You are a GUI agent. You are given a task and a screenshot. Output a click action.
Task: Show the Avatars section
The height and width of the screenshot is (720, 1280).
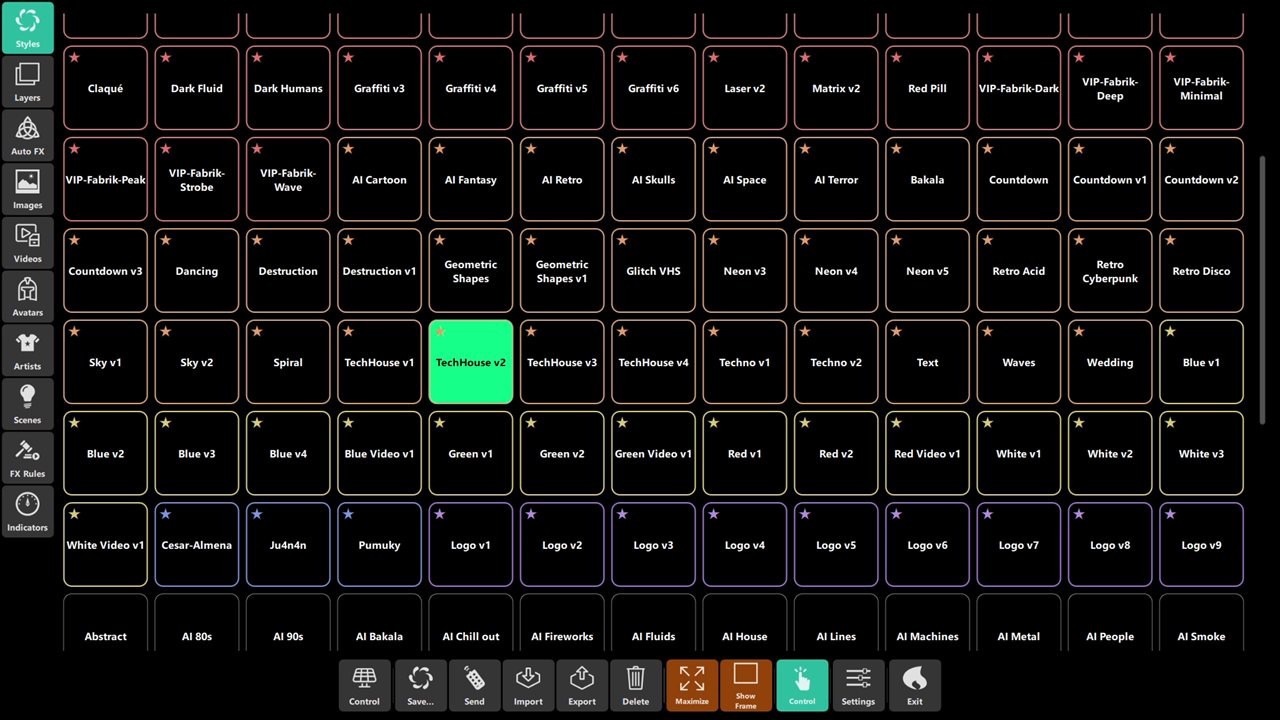click(27, 297)
